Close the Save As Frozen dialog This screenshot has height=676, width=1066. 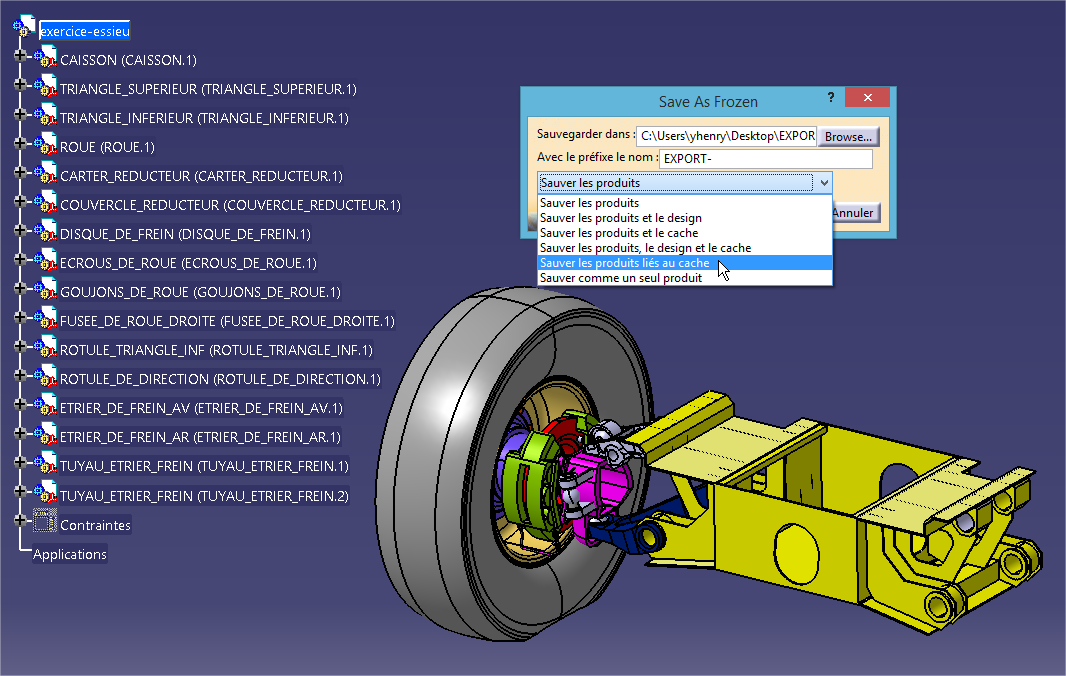tap(867, 97)
